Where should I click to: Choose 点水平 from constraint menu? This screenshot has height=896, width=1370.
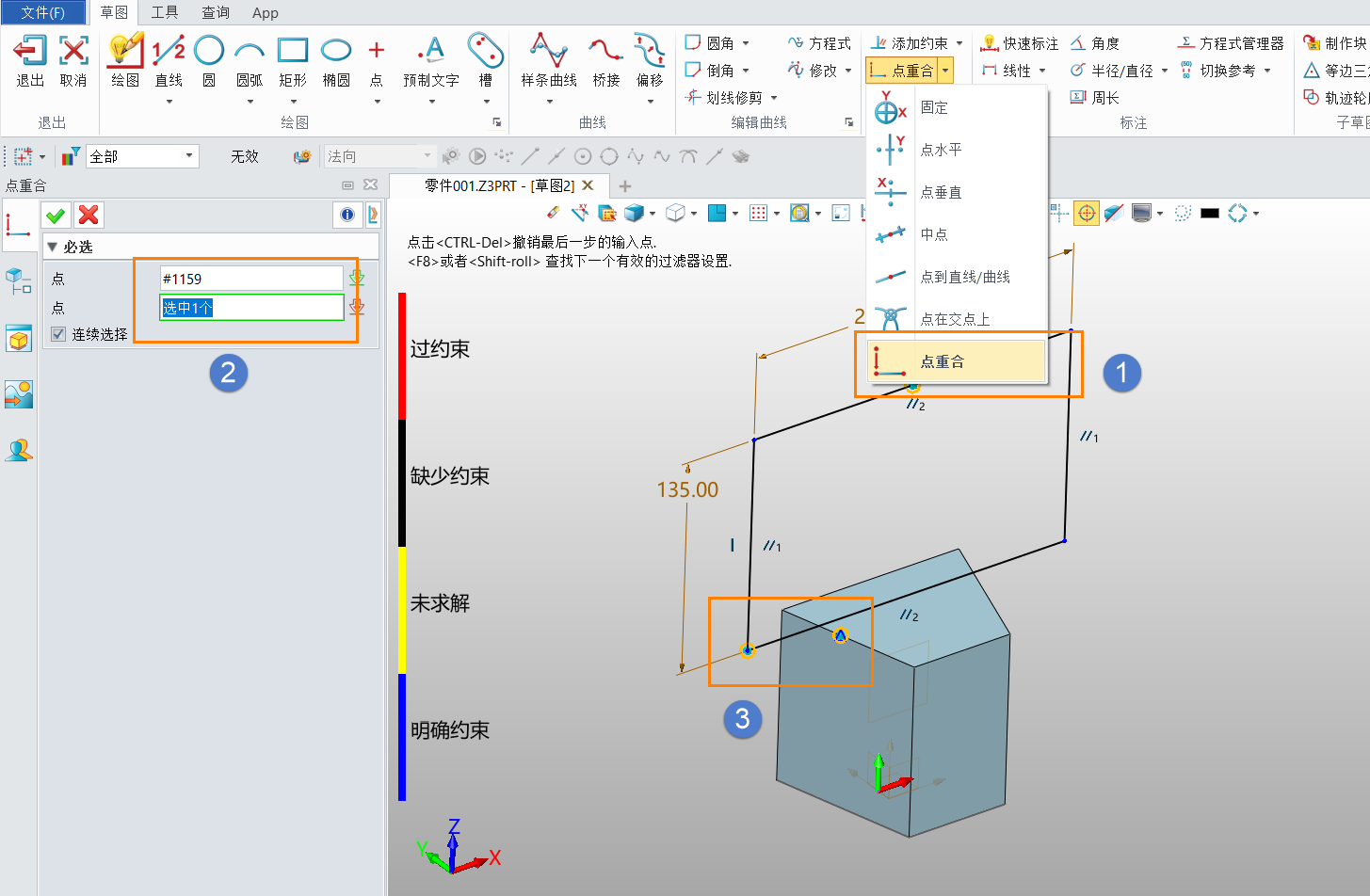click(956, 150)
